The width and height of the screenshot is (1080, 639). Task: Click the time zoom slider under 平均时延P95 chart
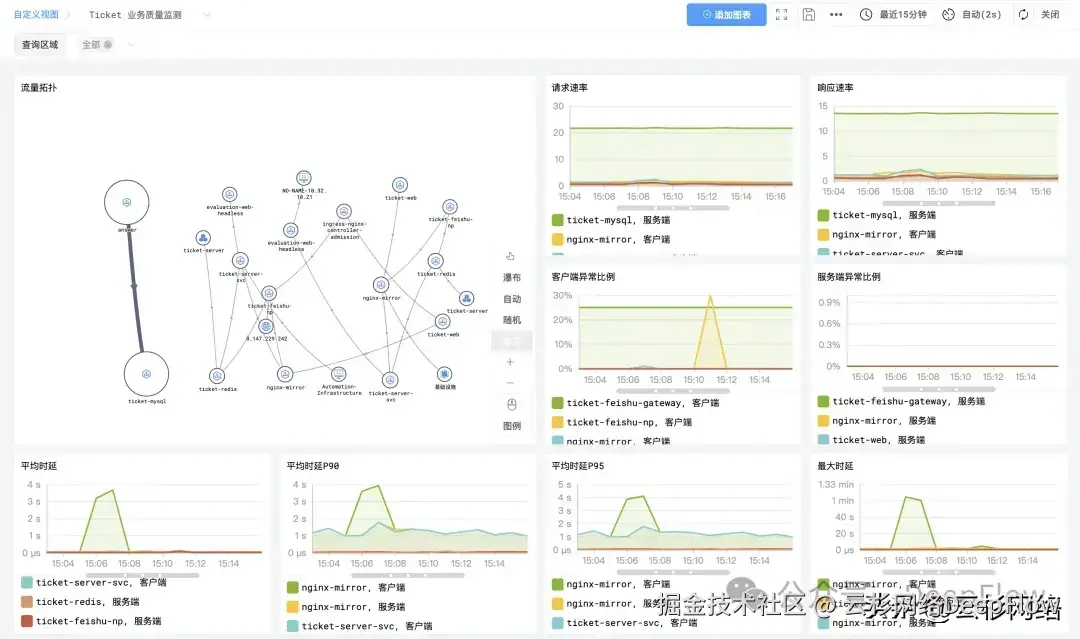(673, 572)
